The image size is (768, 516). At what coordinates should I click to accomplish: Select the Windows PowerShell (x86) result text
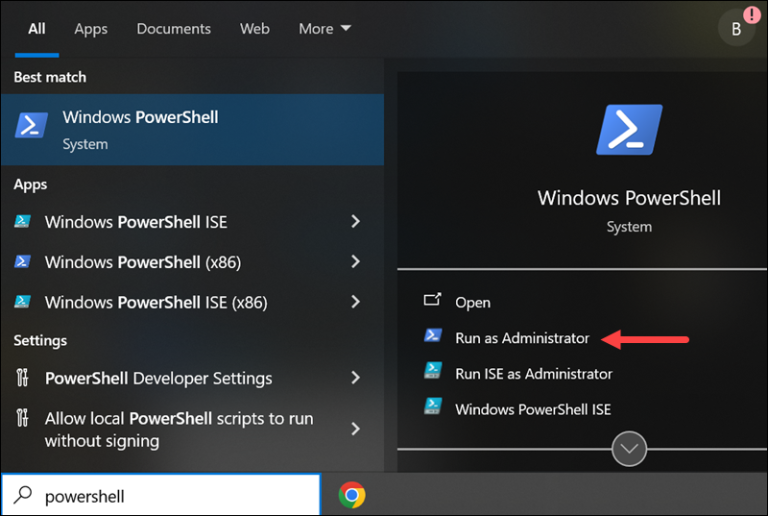tap(143, 262)
